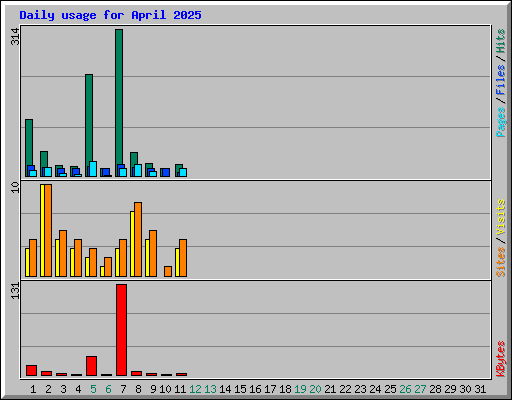This screenshot has height=400, width=512.
Task: Select the red KBytes bar for day 7
Action: 121,330
